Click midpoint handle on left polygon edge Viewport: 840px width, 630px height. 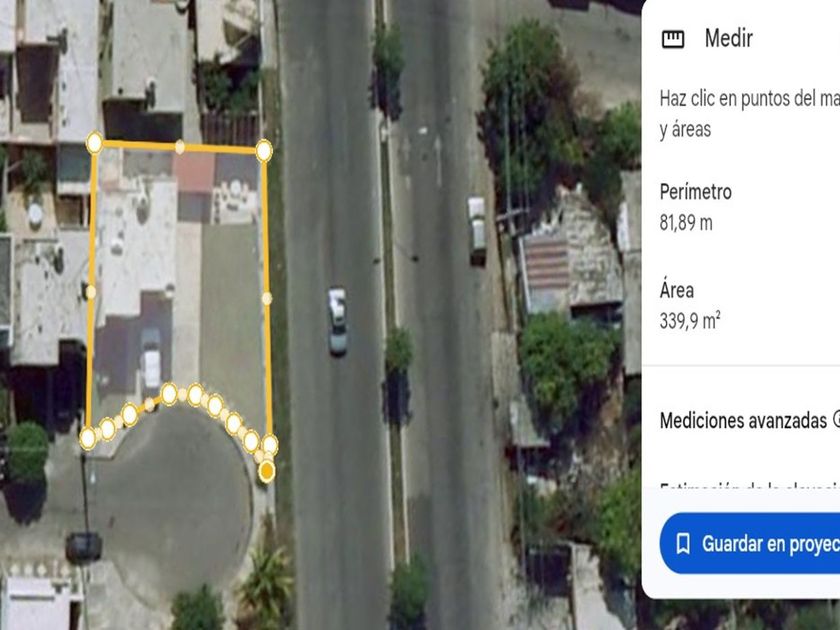click(x=91, y=292)
